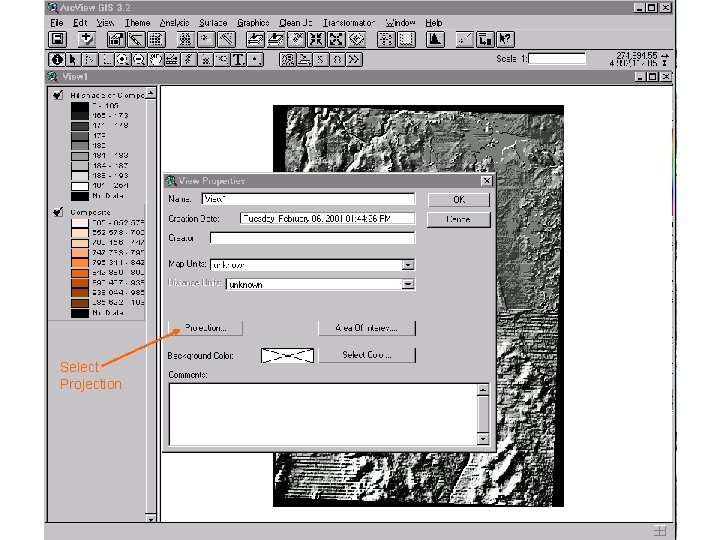Click the white hillshade legend swatch
Viewport: 720px width, 540px height.
79,186
